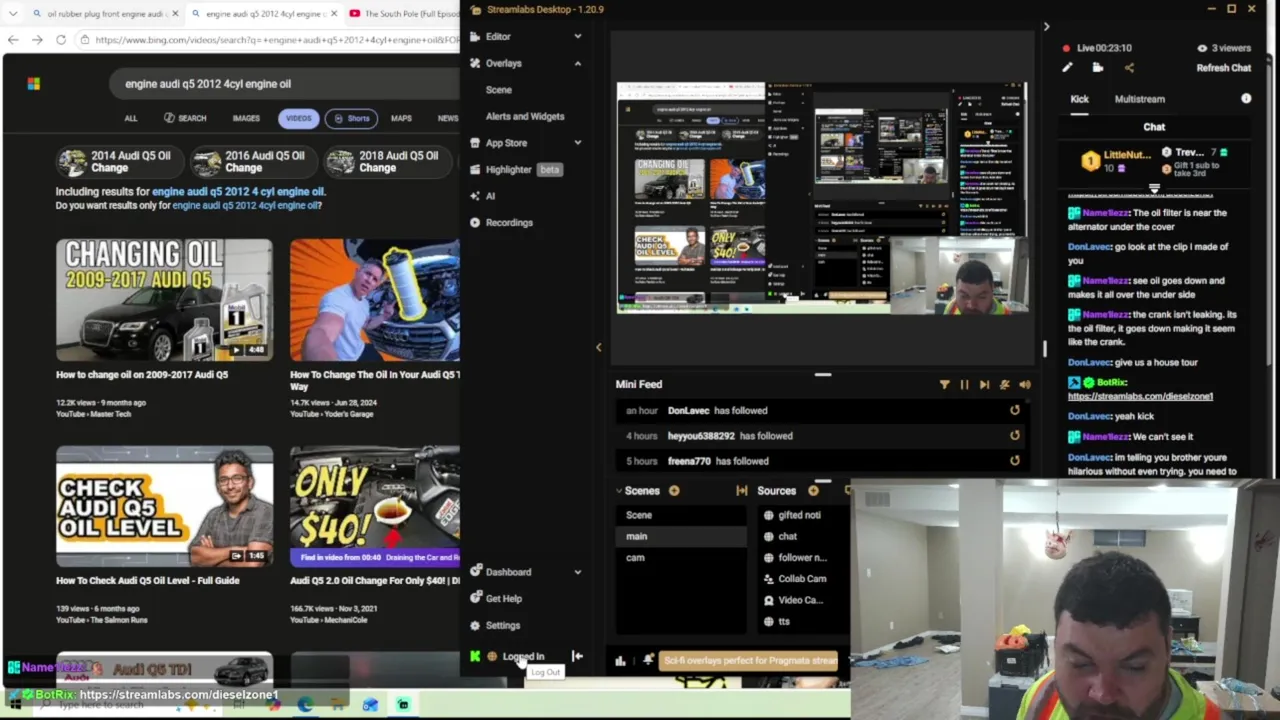
Task: Click the notifications bell in the footer
Action: [x=648, y=660]
